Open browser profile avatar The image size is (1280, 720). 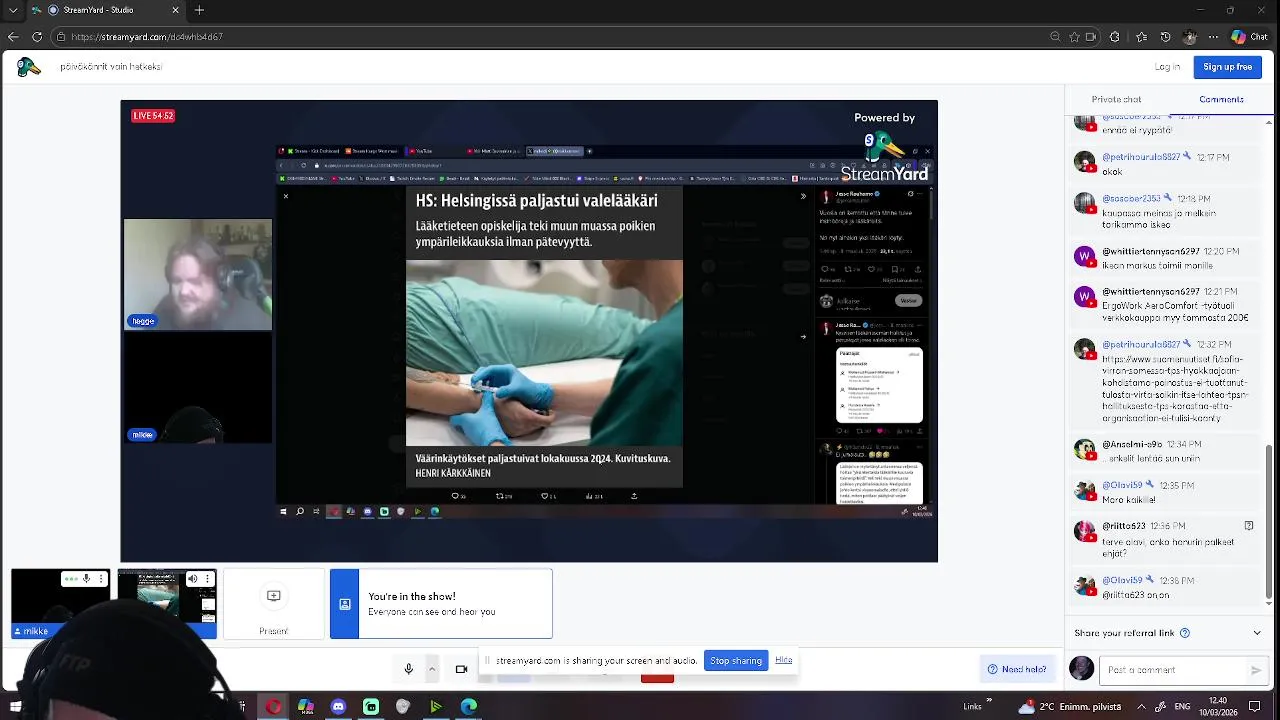(1188, 37)
